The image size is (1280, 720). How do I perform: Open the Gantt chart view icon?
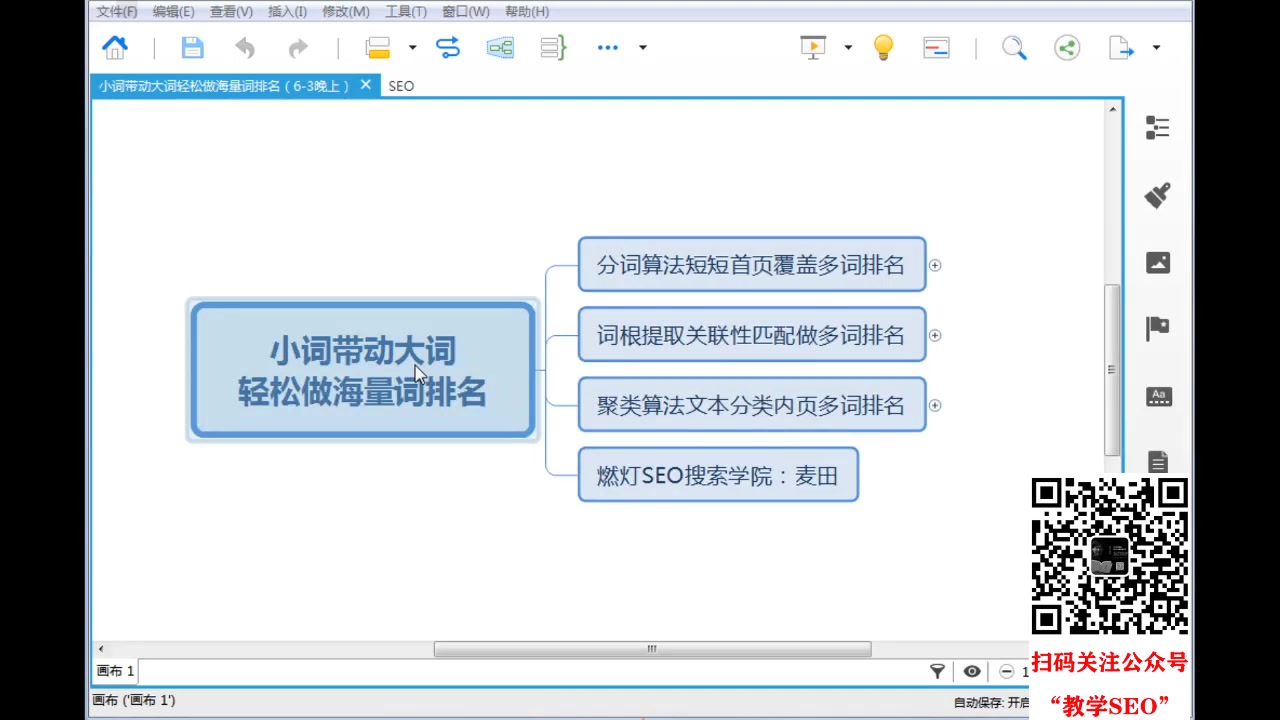click(x=936, y=47)
